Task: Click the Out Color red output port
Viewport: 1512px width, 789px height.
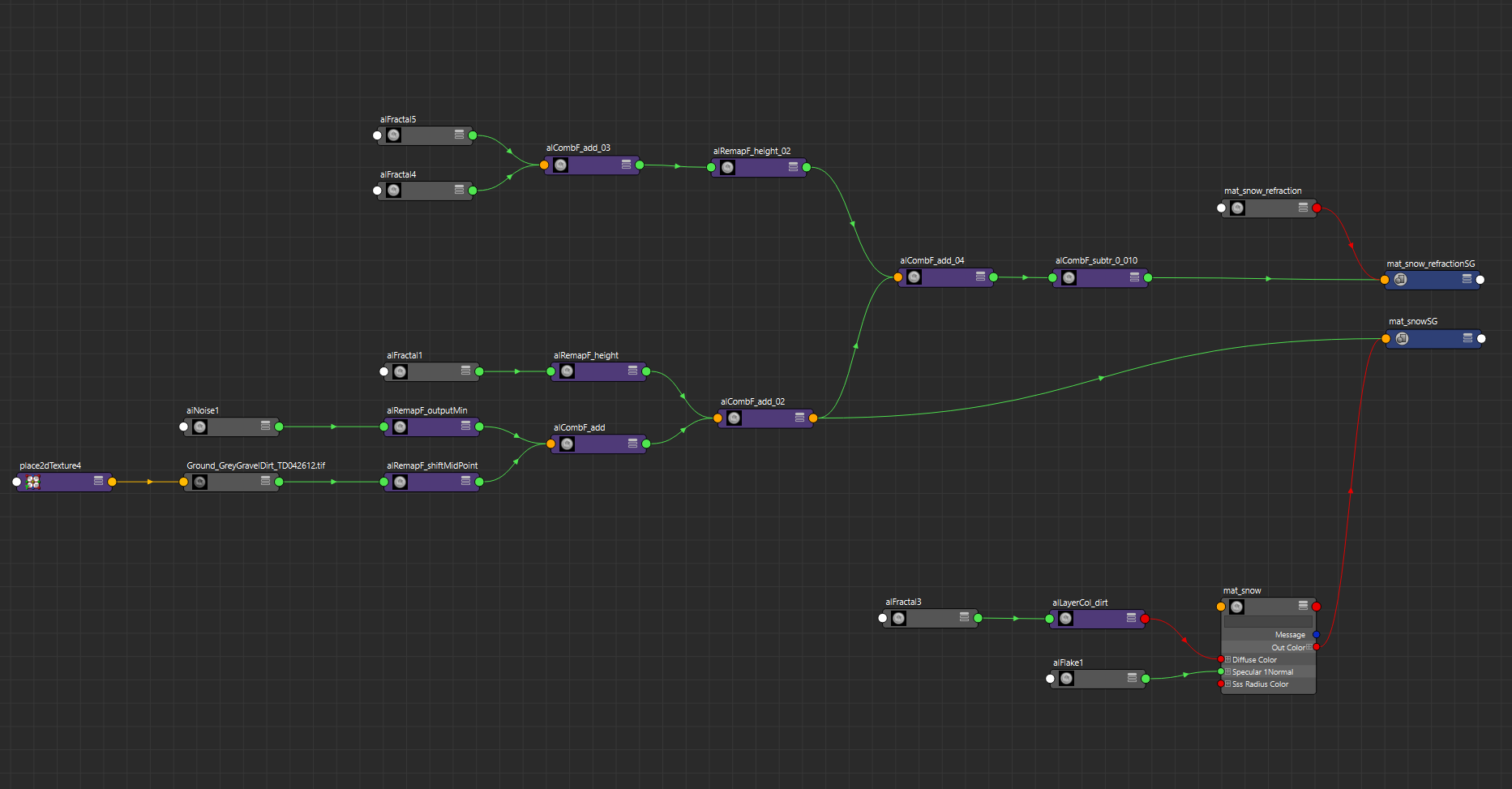Action: click(x=1316, y=647)
